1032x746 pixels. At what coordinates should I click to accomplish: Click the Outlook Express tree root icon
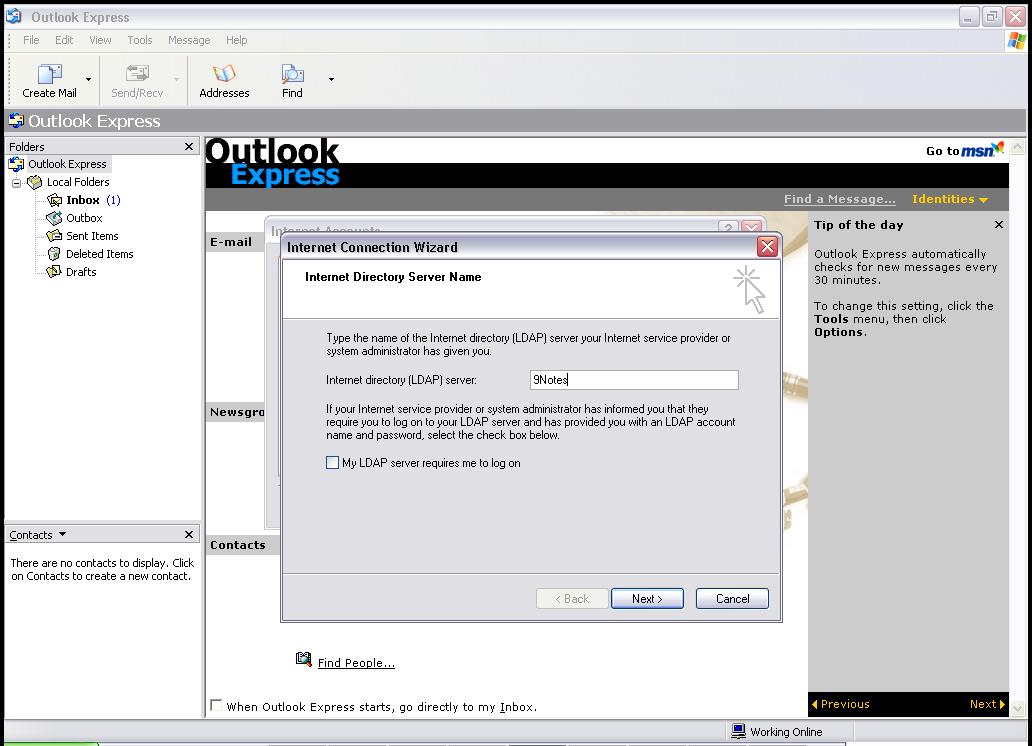coord(16,164)
